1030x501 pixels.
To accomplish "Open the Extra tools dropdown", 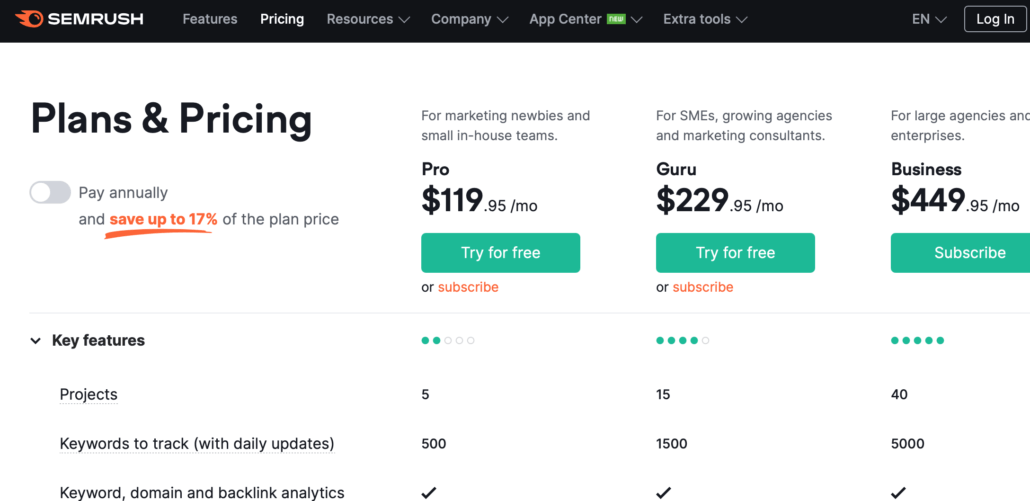I will tap(705, 19).
